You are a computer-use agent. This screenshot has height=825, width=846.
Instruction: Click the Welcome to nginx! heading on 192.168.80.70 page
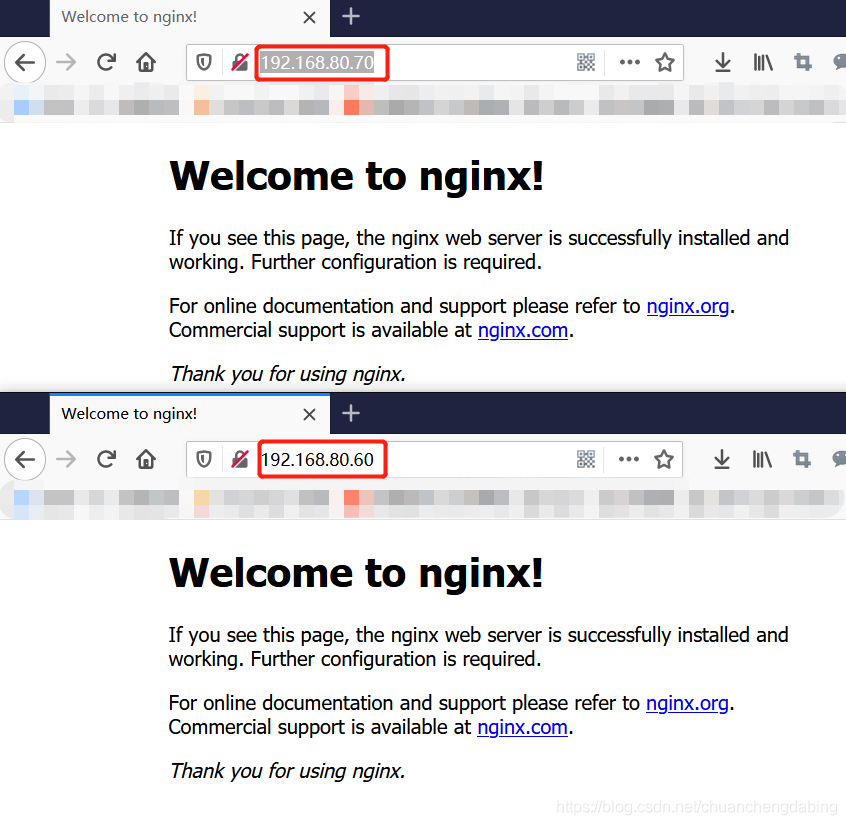(356, 176)
